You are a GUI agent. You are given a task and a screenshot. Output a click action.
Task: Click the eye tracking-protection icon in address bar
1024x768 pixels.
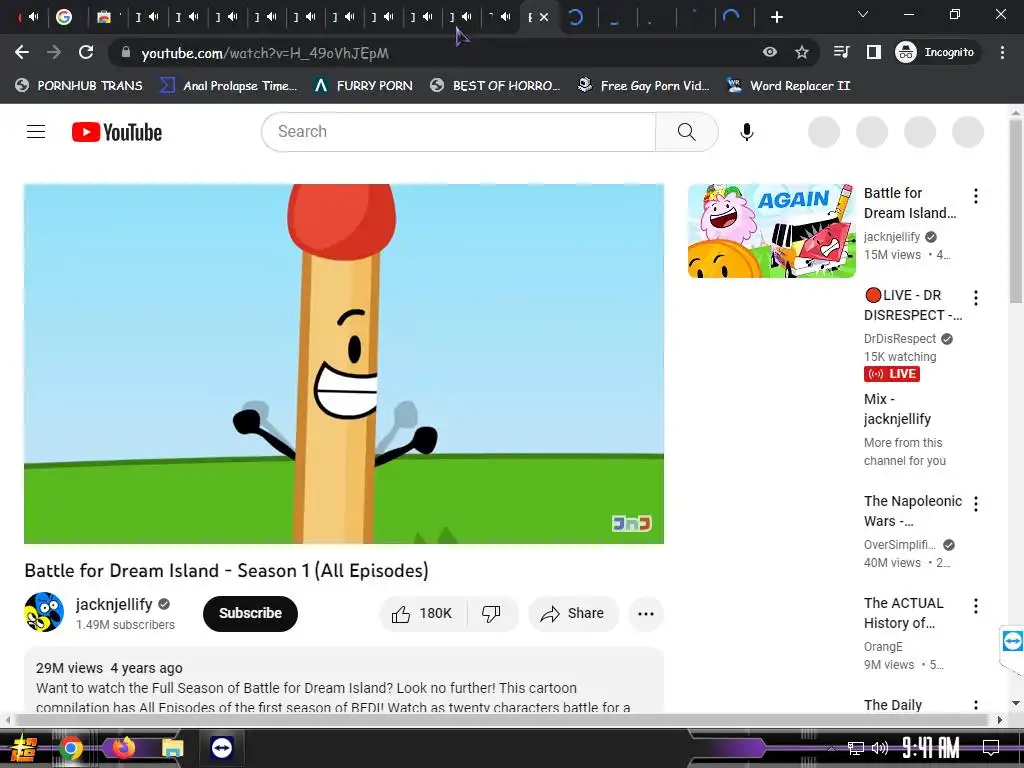tap(770, 52)
